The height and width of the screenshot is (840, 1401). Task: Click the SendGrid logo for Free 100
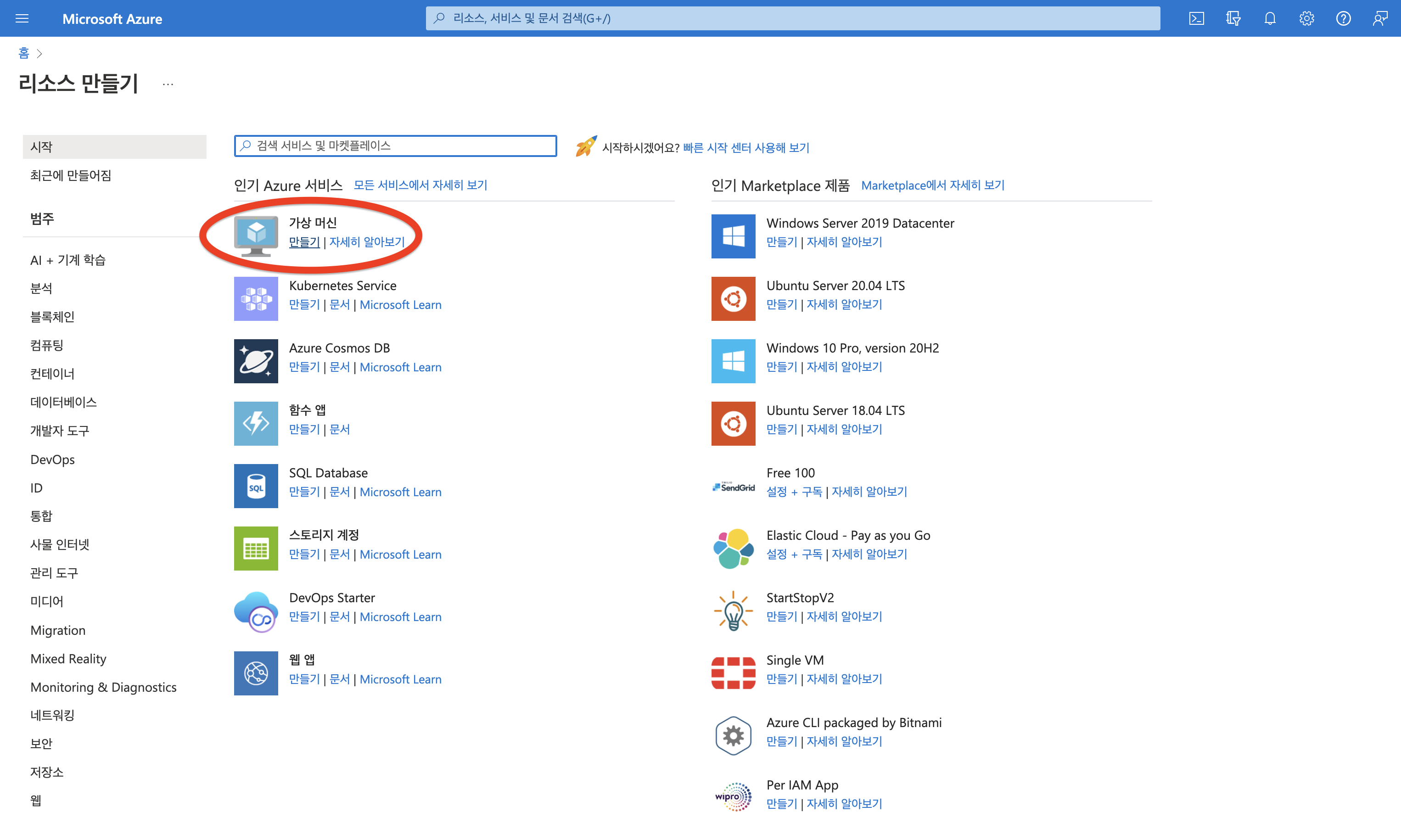point(733,486)
